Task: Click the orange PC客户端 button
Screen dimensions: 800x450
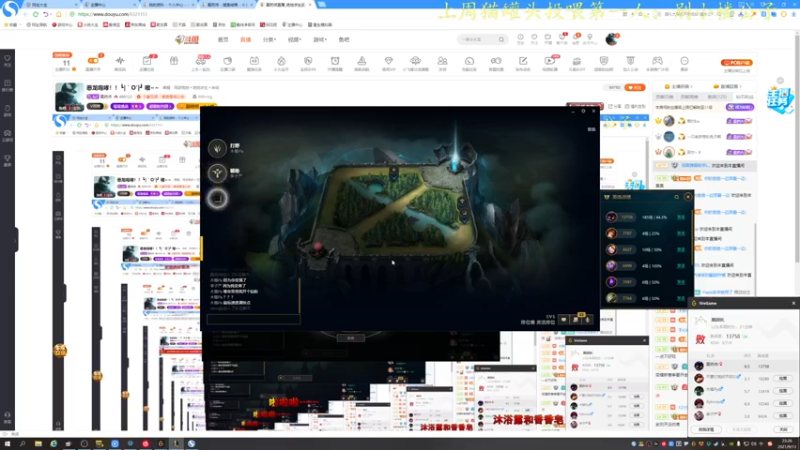Action: pyautogui.click(x=736, y=63)
